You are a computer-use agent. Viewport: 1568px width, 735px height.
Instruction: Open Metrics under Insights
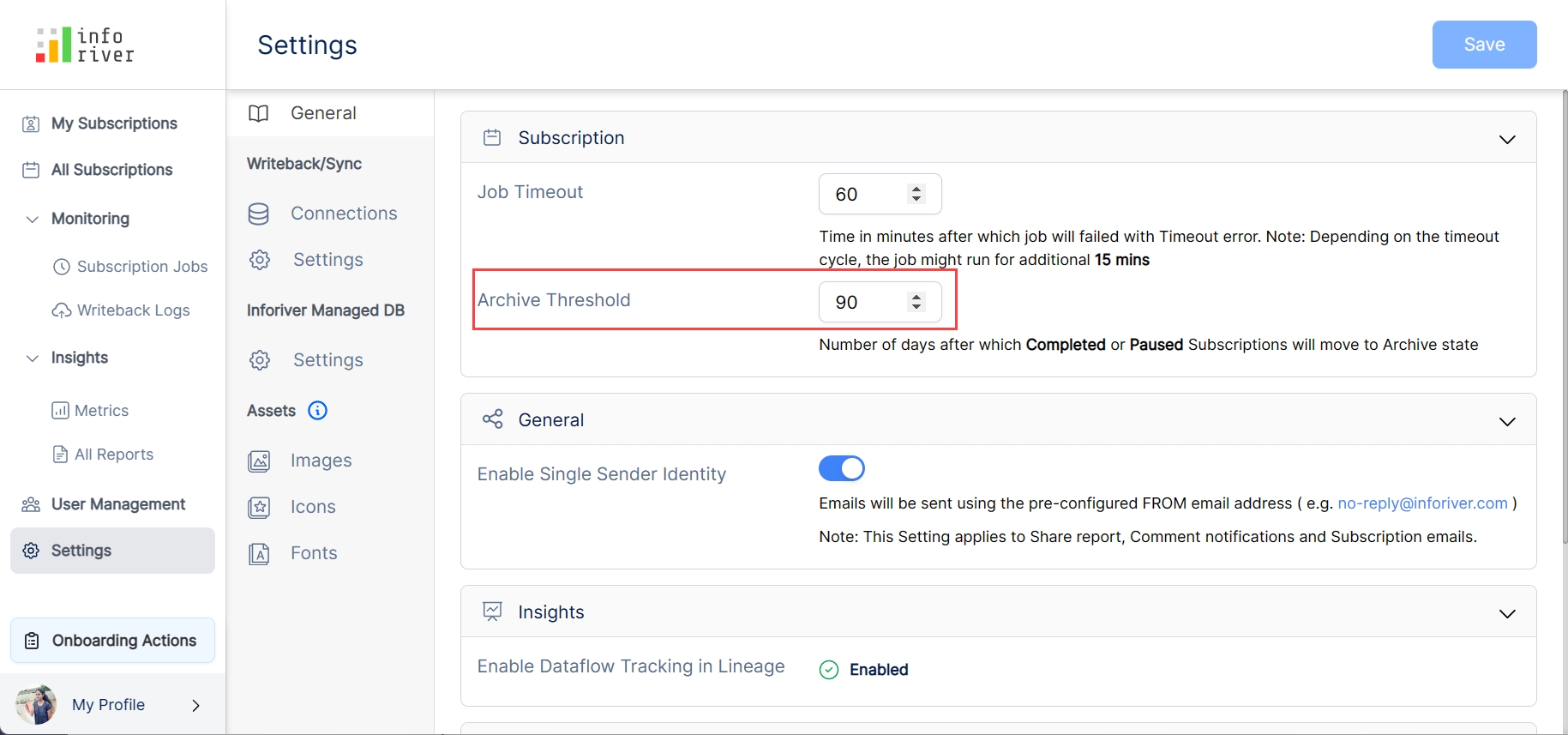[101, 411]
